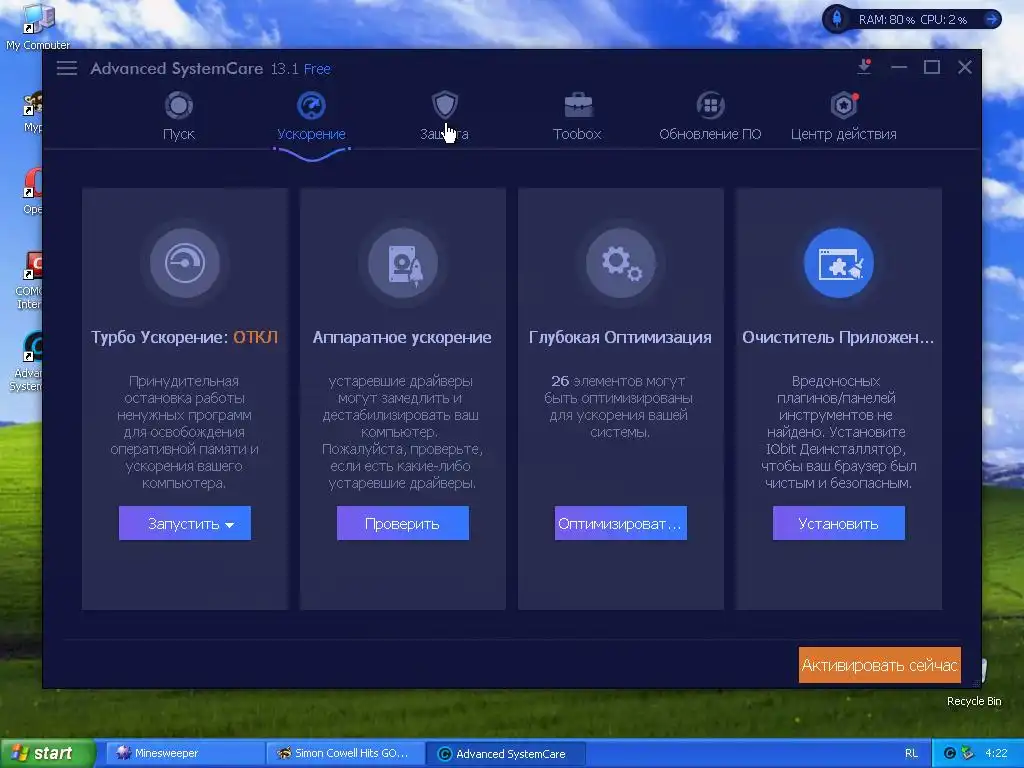Click the hardware acceleration disk rocket icon
The height and width of the screenshot is (768, 1024).
[403, 263]
